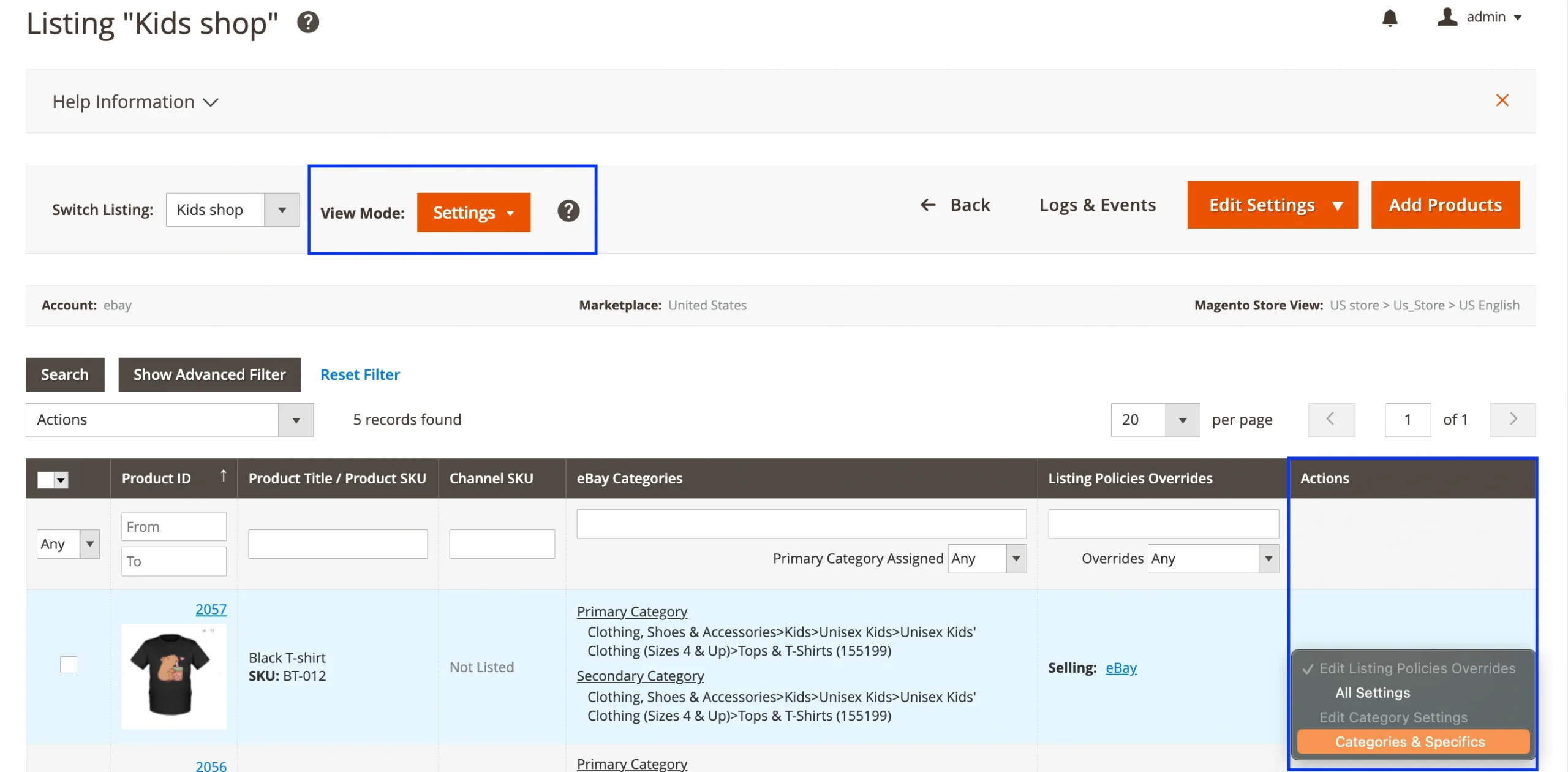Click Reset Filter link
The width and height of the screenshot is (1568, 772).
tap(360, 374)
